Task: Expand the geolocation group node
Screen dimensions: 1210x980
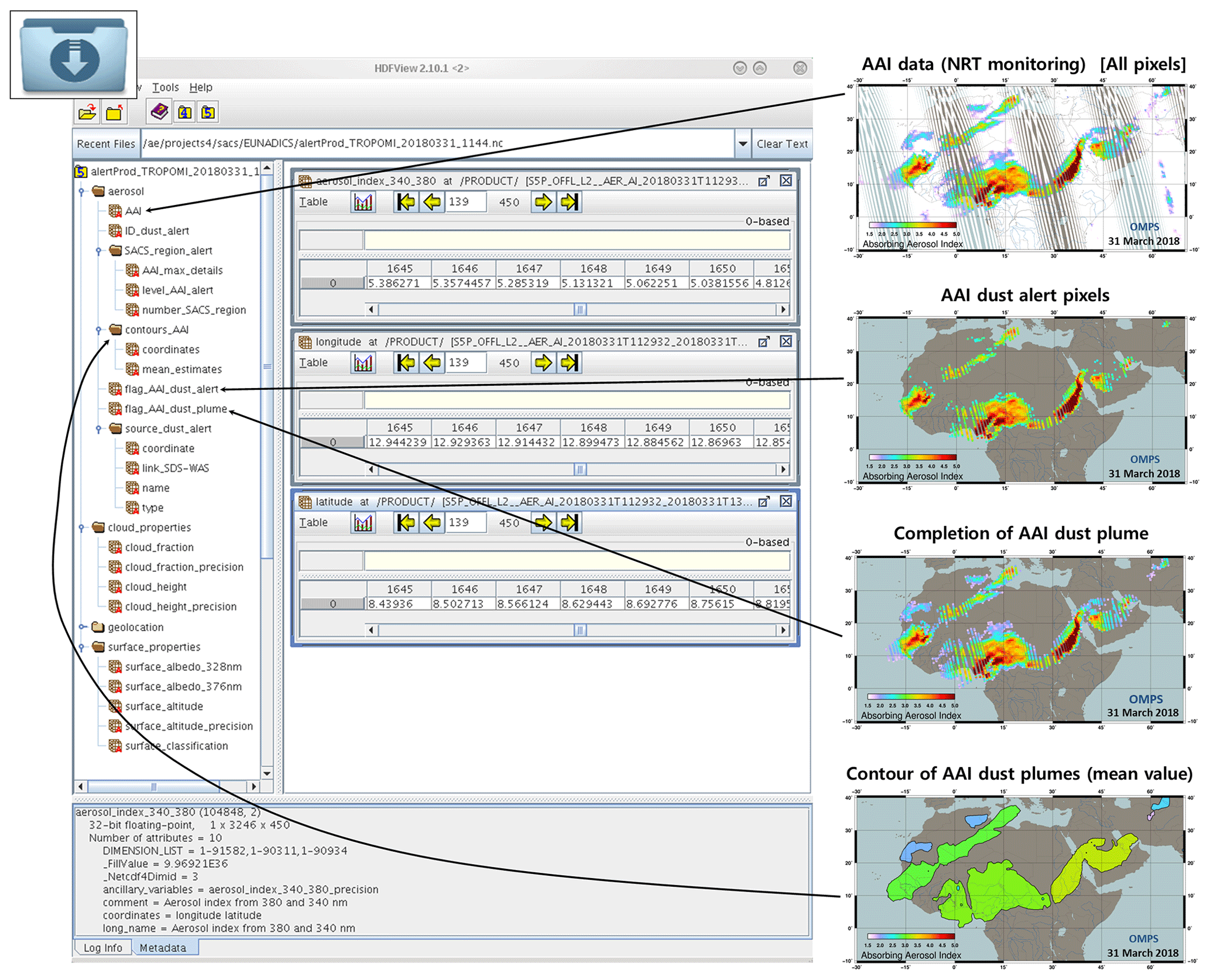Action: pos(82,627)
